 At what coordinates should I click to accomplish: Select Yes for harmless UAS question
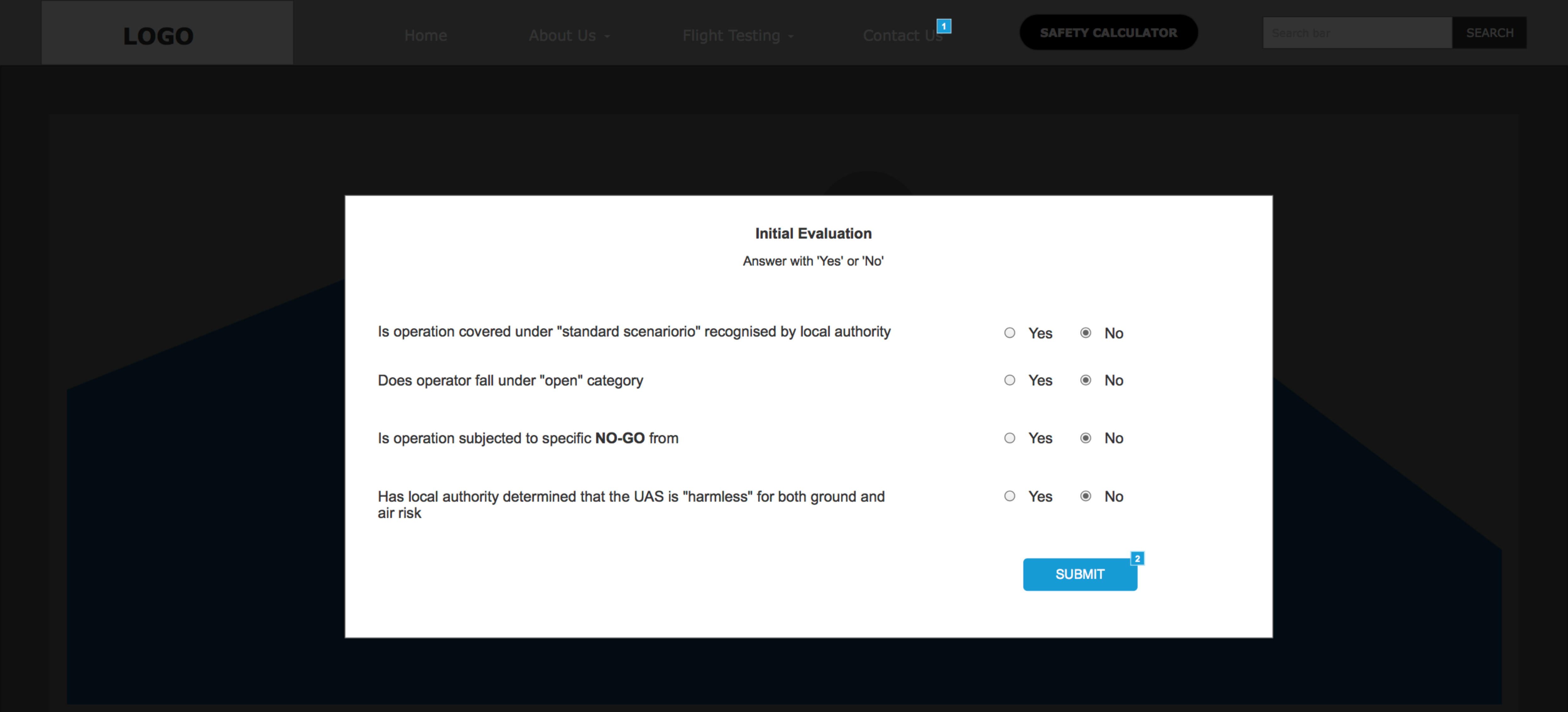[x=1009, y=496]
